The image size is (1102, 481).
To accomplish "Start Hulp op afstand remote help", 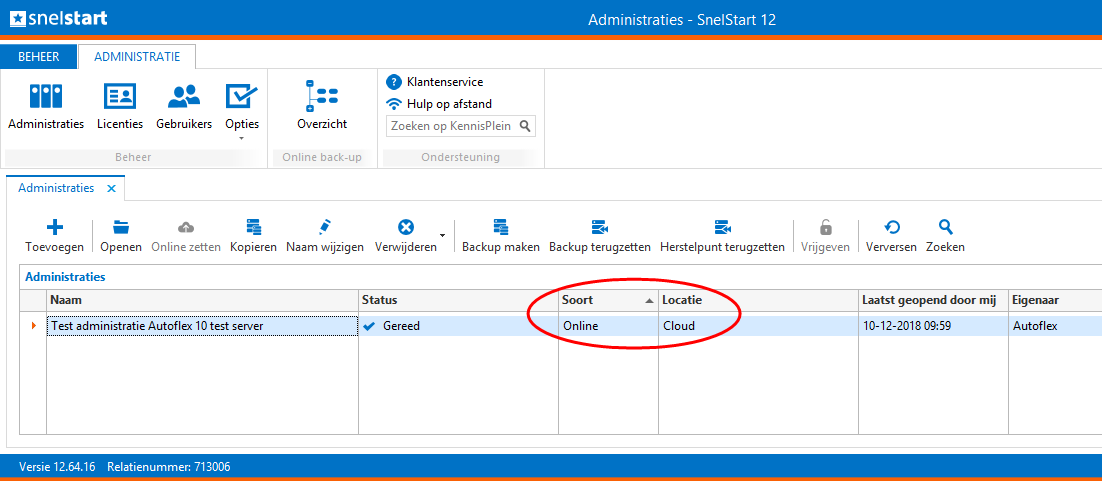I will 448,104.
